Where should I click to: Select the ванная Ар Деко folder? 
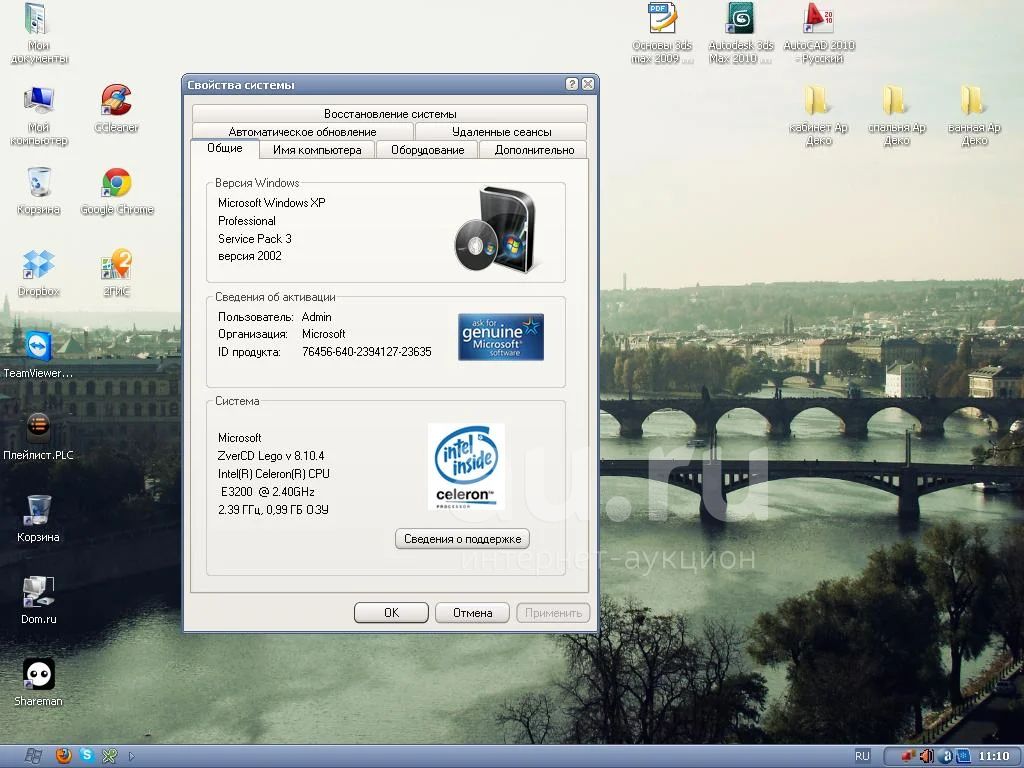pos(974,116)
